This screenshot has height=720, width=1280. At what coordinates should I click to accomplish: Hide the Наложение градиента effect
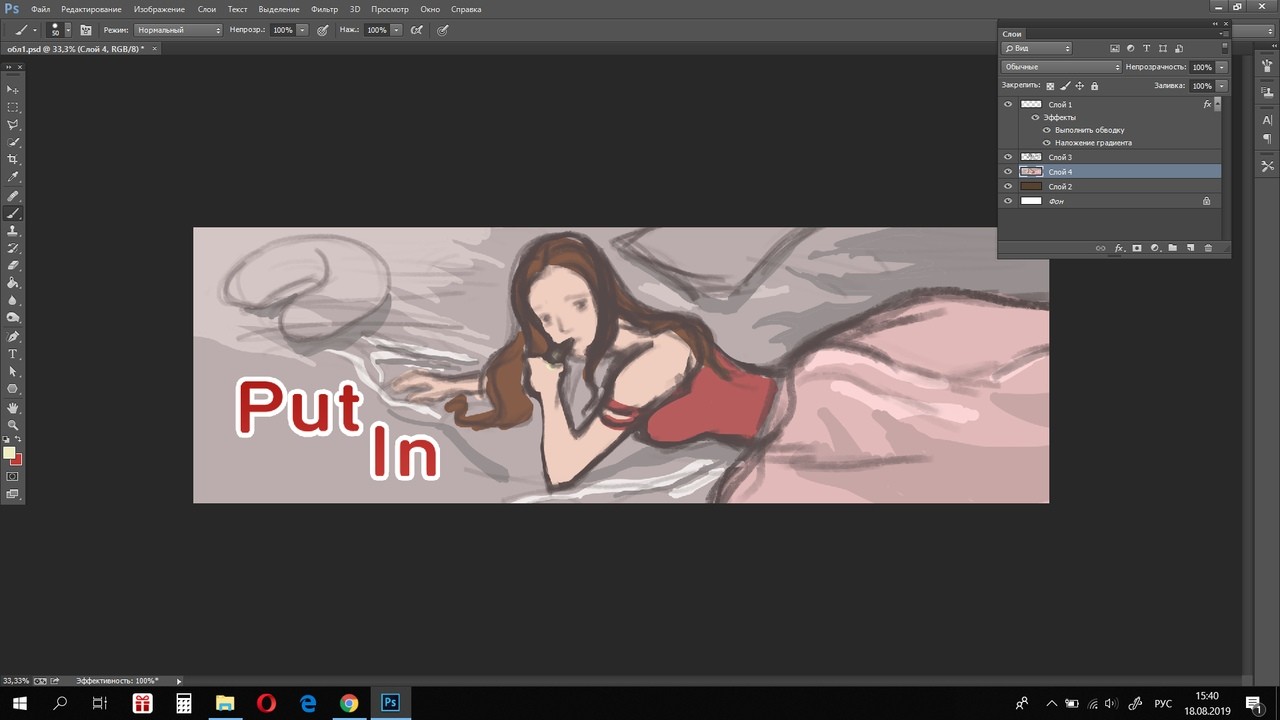pyautogui.click(x=1046, y=142)
